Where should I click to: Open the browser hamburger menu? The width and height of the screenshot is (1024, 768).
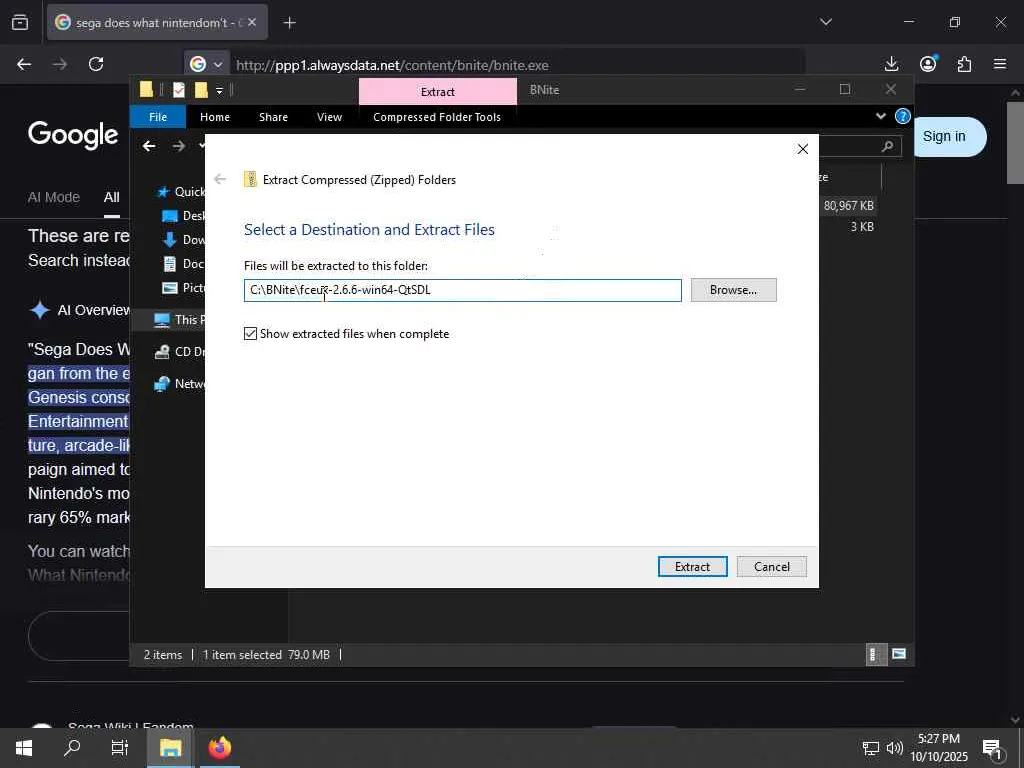point(1000,64)
